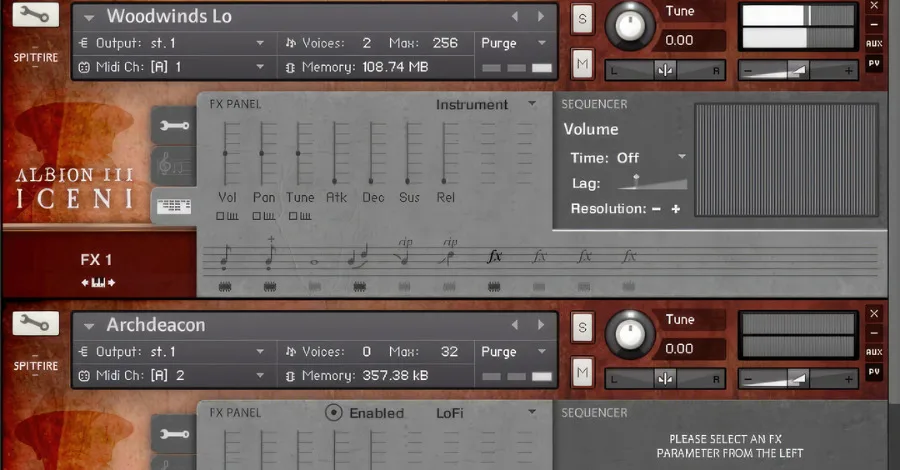Open Woodwinds Lo instrument wrench settings
Screen dimensions: 900x470
tap(36, 14)
